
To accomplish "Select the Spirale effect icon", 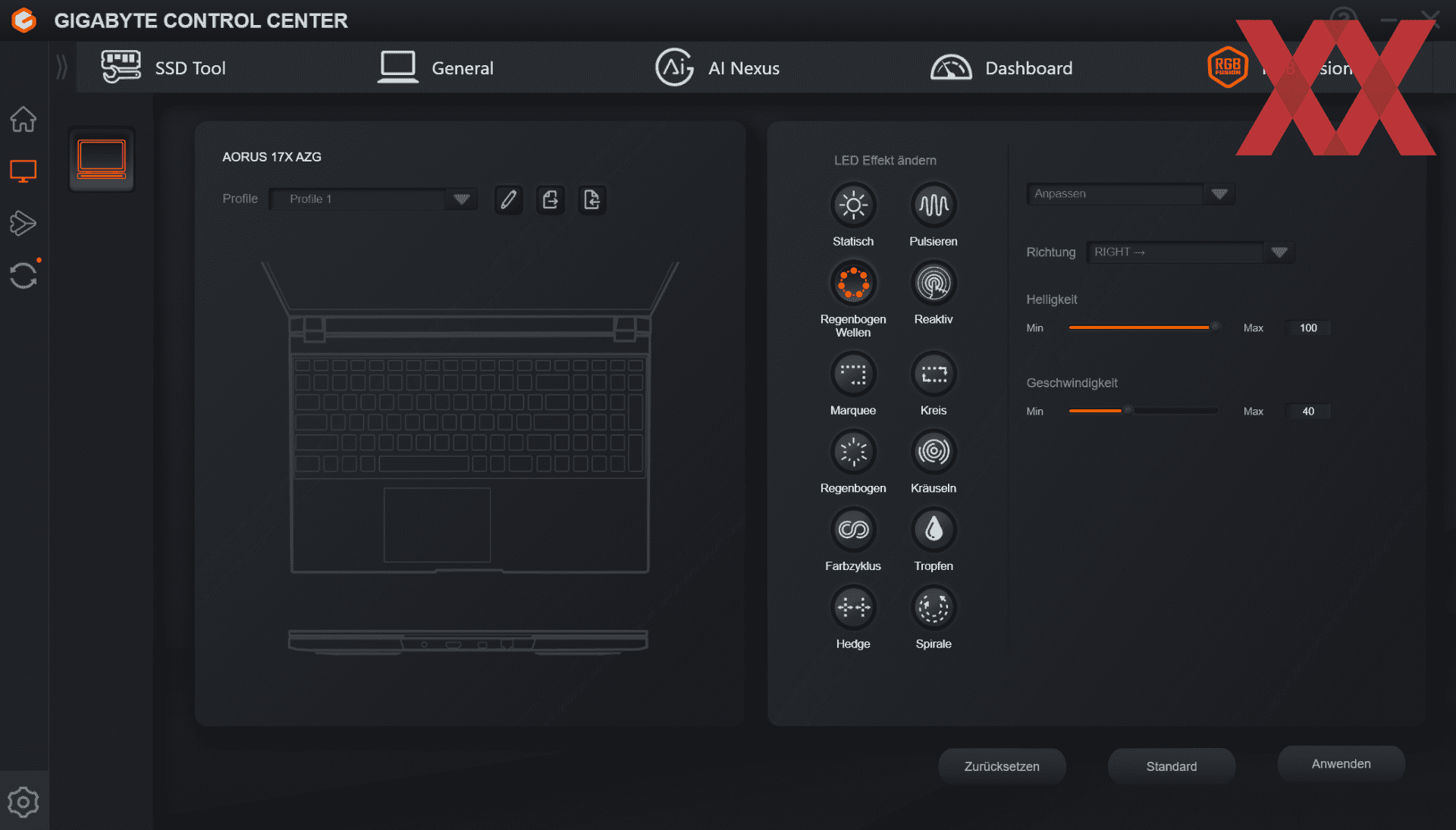I will pos(934,607).
